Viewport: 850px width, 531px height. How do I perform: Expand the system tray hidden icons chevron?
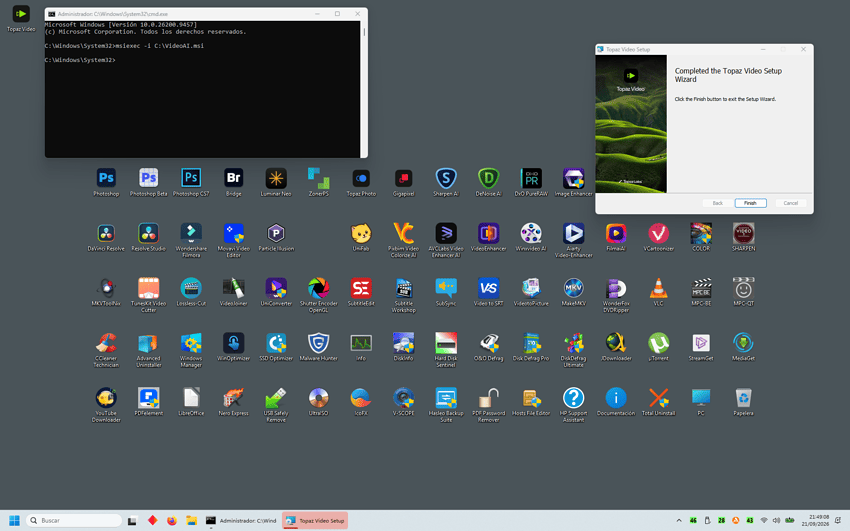679,520
